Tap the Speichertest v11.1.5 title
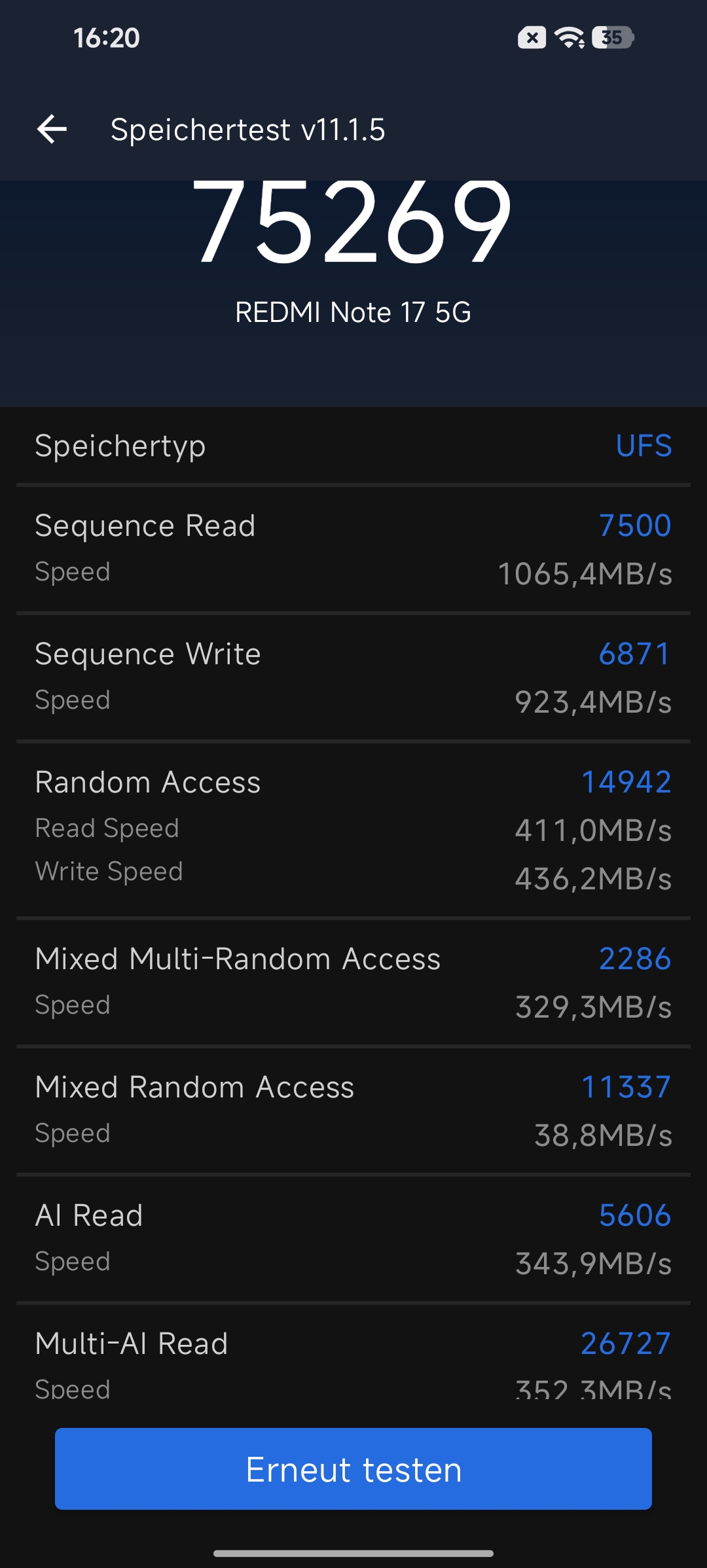 [247, 130]
